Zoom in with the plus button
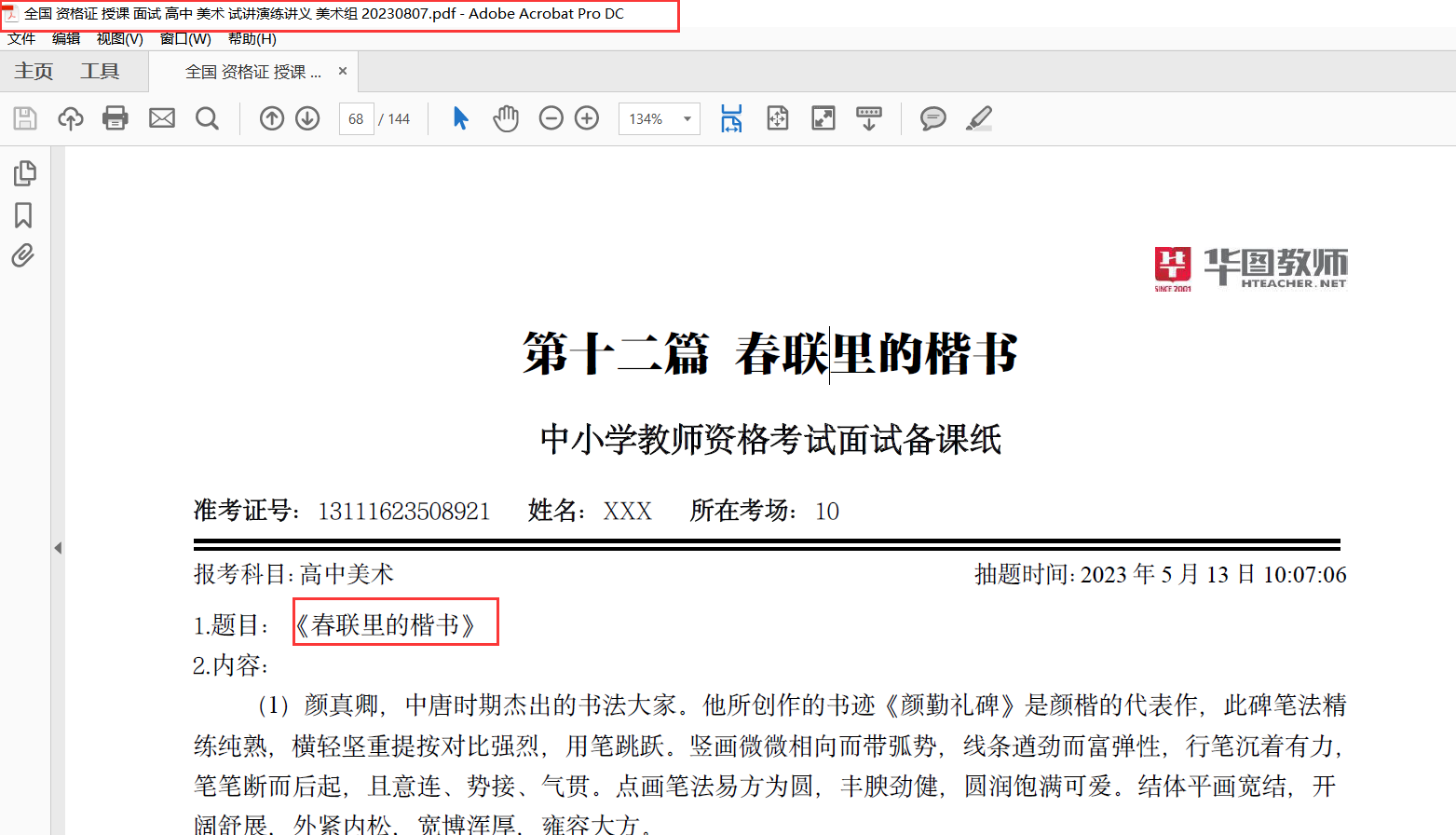 click(587, 118)
